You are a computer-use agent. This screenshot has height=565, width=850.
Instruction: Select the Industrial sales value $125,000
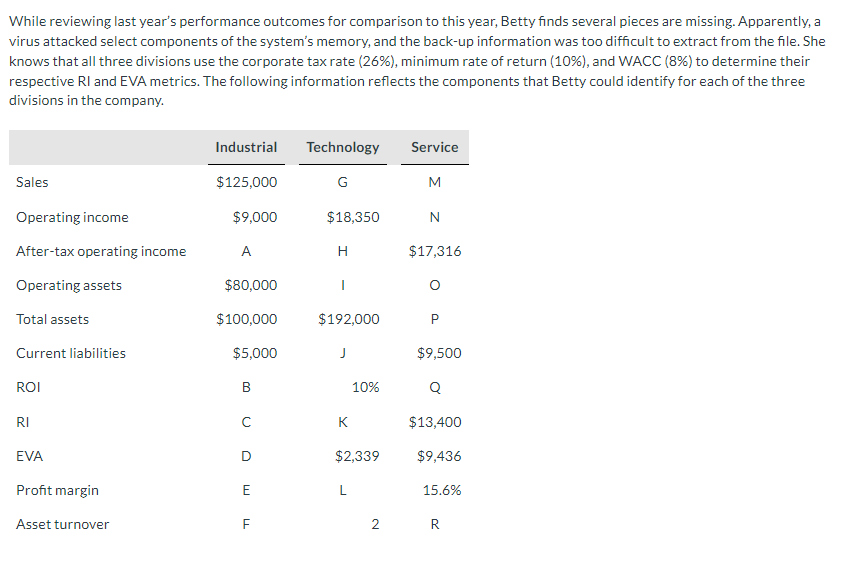click(247, 182)
